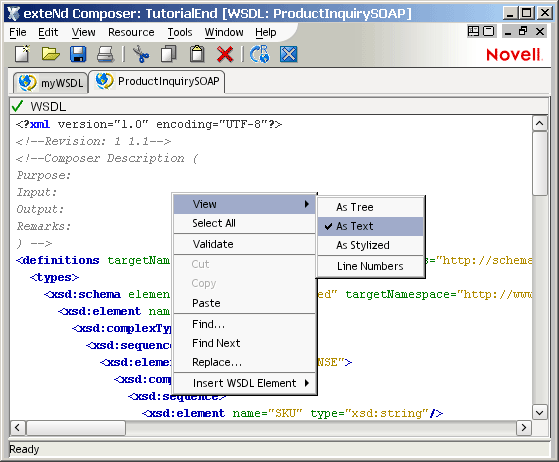Choose As Tree view

click(x=370, y=207)
